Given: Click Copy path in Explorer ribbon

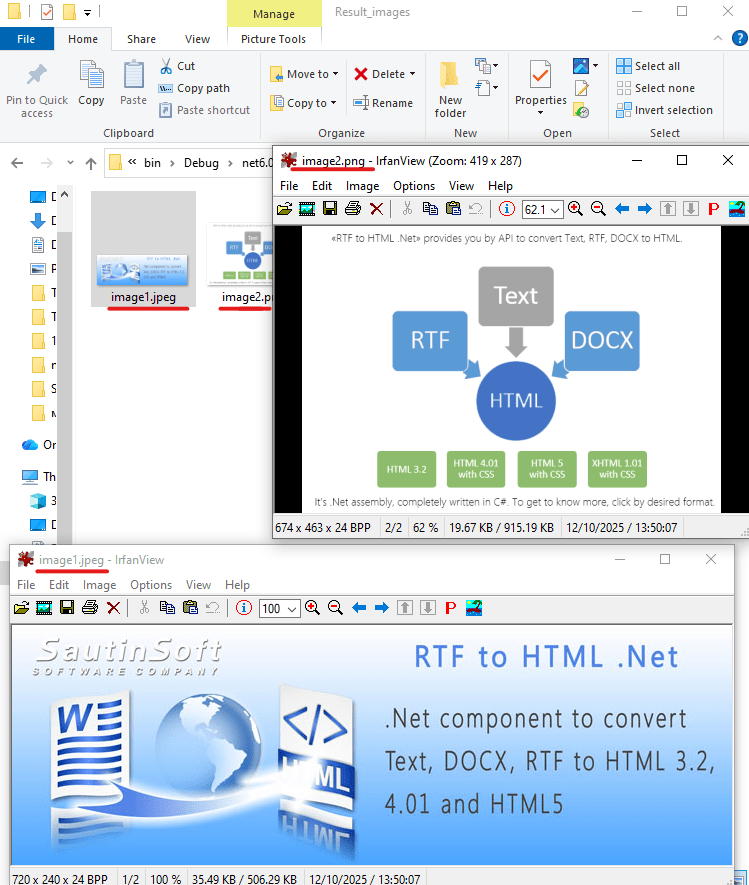Looking at the screenshot, I should point(194,88).
